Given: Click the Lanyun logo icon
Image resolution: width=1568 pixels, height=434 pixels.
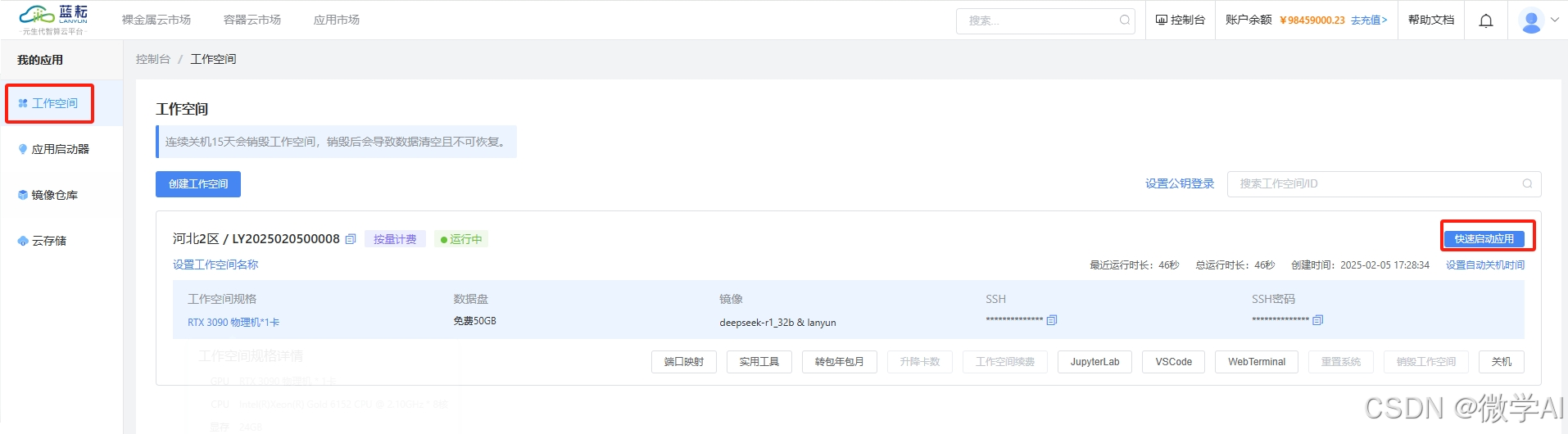Looking at the screenshot, I should 53,19.
